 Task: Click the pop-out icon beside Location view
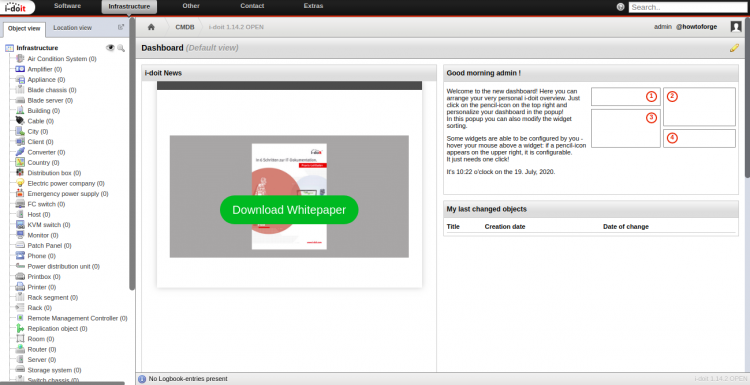(121, 27)
